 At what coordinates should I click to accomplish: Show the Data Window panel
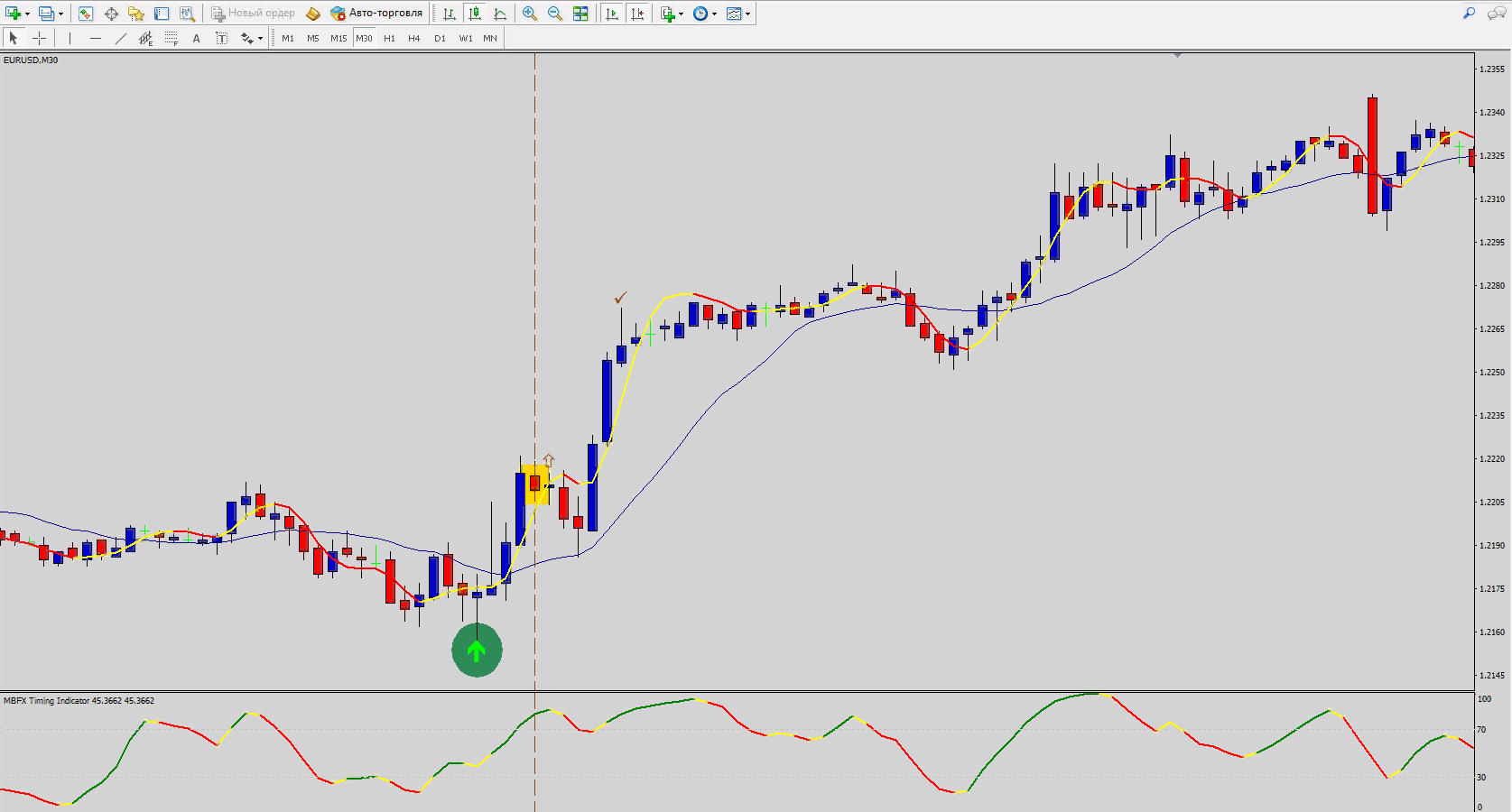pyautogui.click(x=111, y=14)
